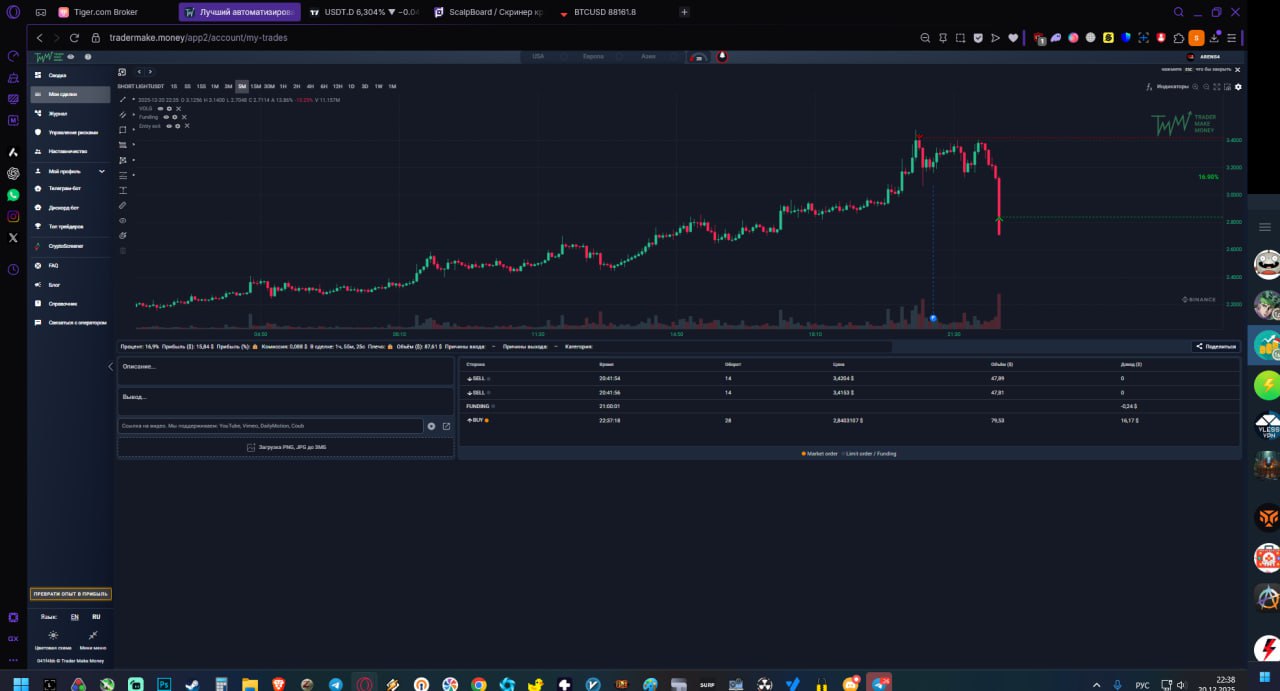Select the rectangle shape drawing tool
Viewport: 1280px width, 691px height.
122,130
